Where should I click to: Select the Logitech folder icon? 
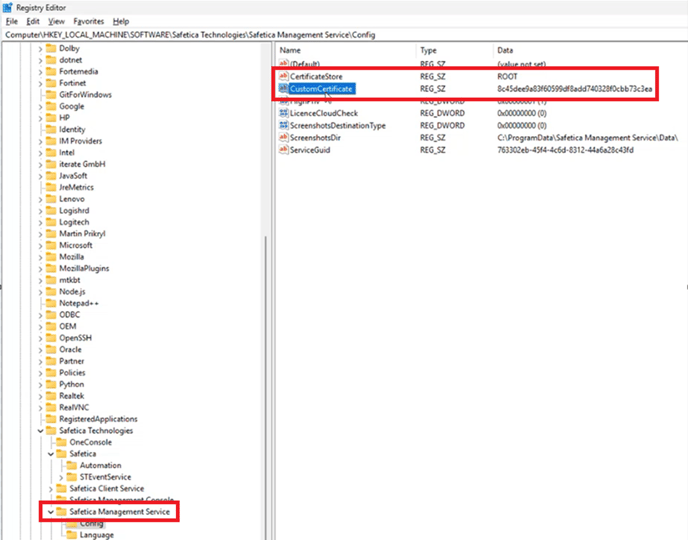(x=51, y=222)
